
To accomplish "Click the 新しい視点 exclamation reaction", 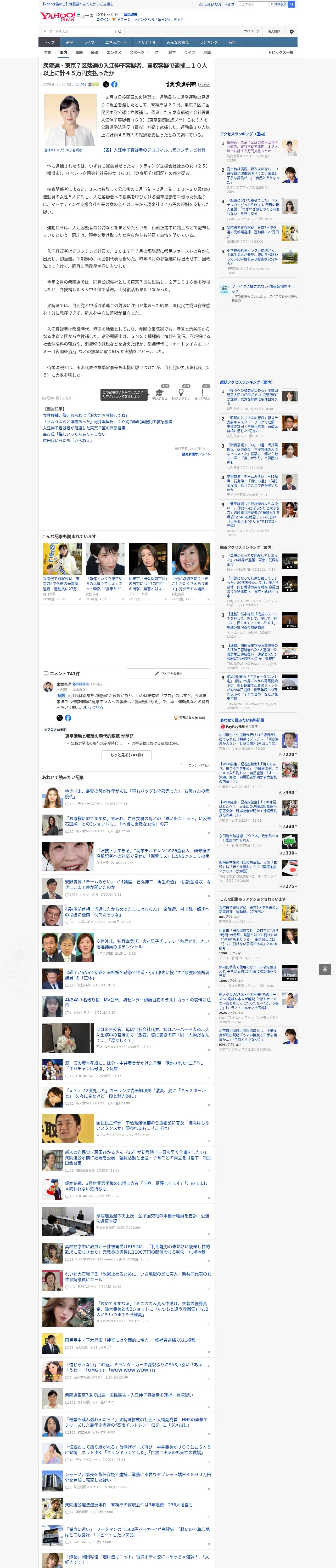I will [203, 392].
